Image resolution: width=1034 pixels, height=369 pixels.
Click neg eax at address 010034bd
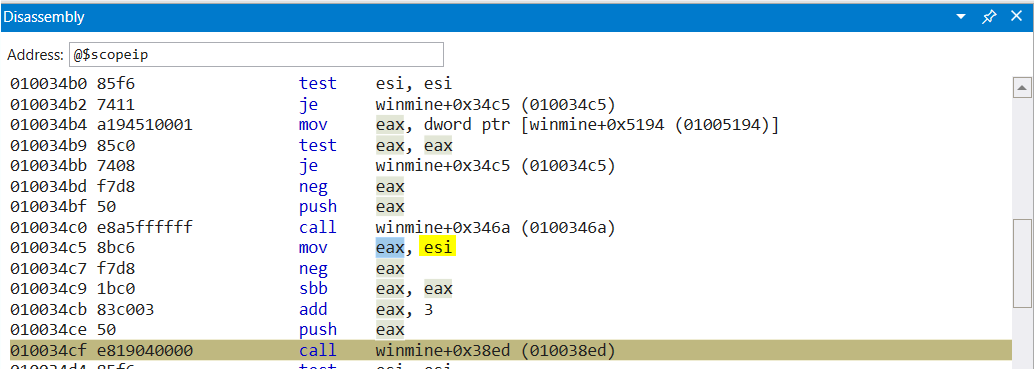208,186
